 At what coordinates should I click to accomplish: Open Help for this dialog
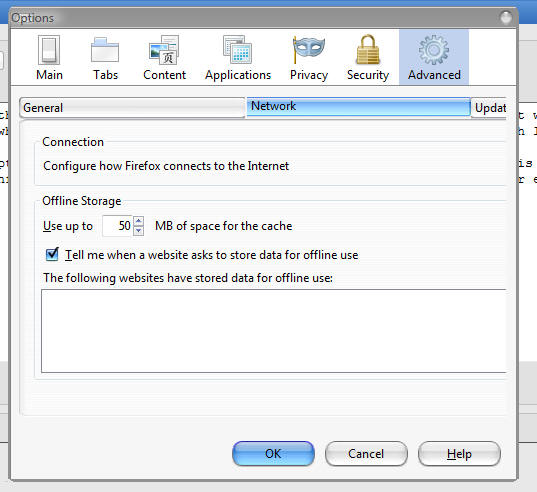coord(459,454)
